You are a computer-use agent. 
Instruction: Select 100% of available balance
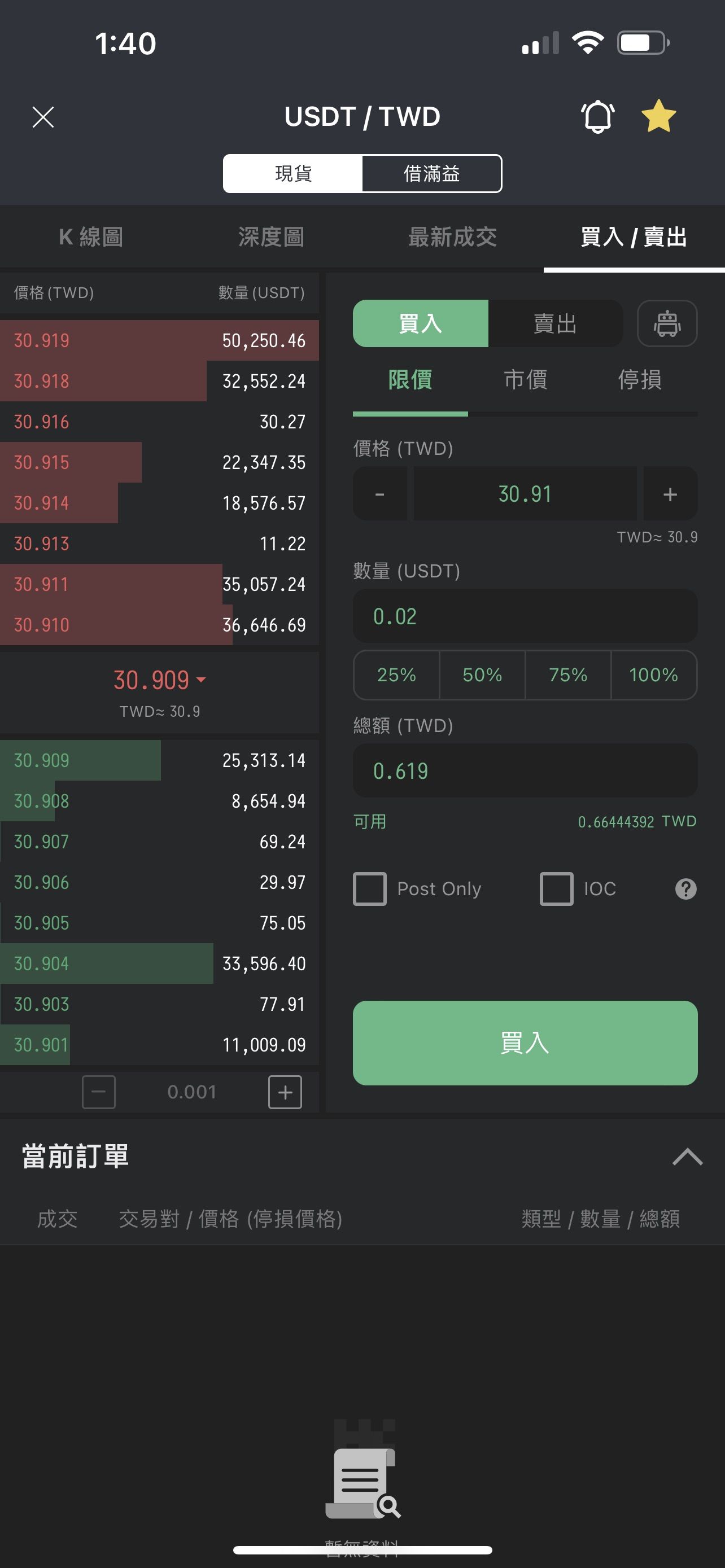pyautogui.click(x=653, y=674)
